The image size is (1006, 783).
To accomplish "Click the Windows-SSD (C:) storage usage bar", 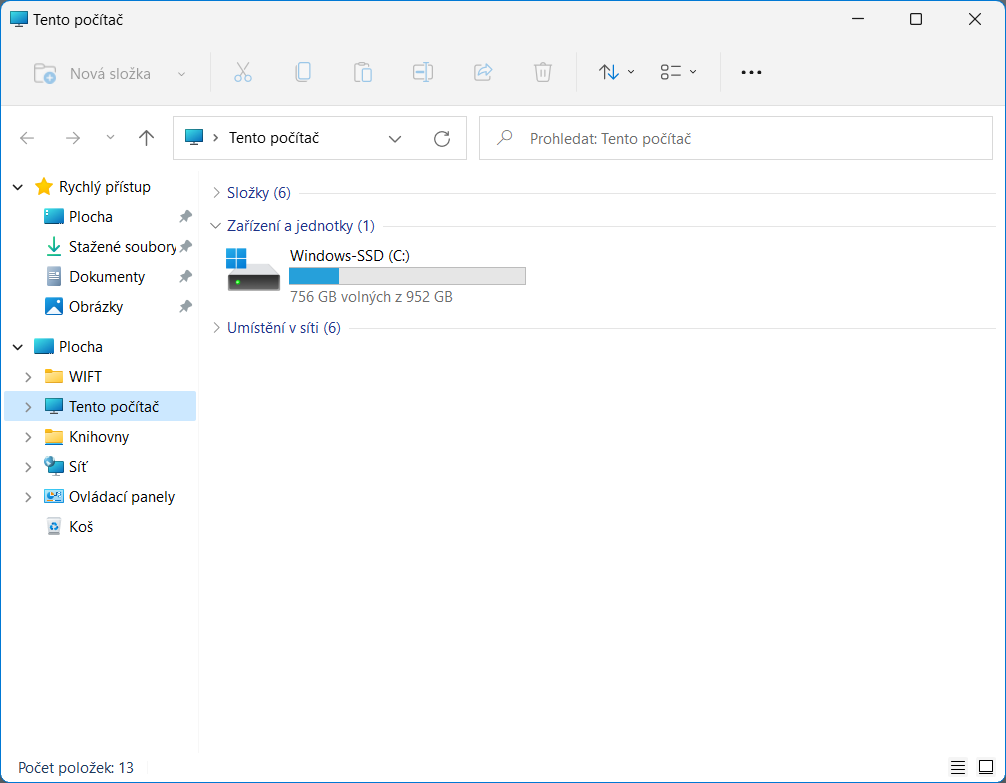I will coord(407,276).
